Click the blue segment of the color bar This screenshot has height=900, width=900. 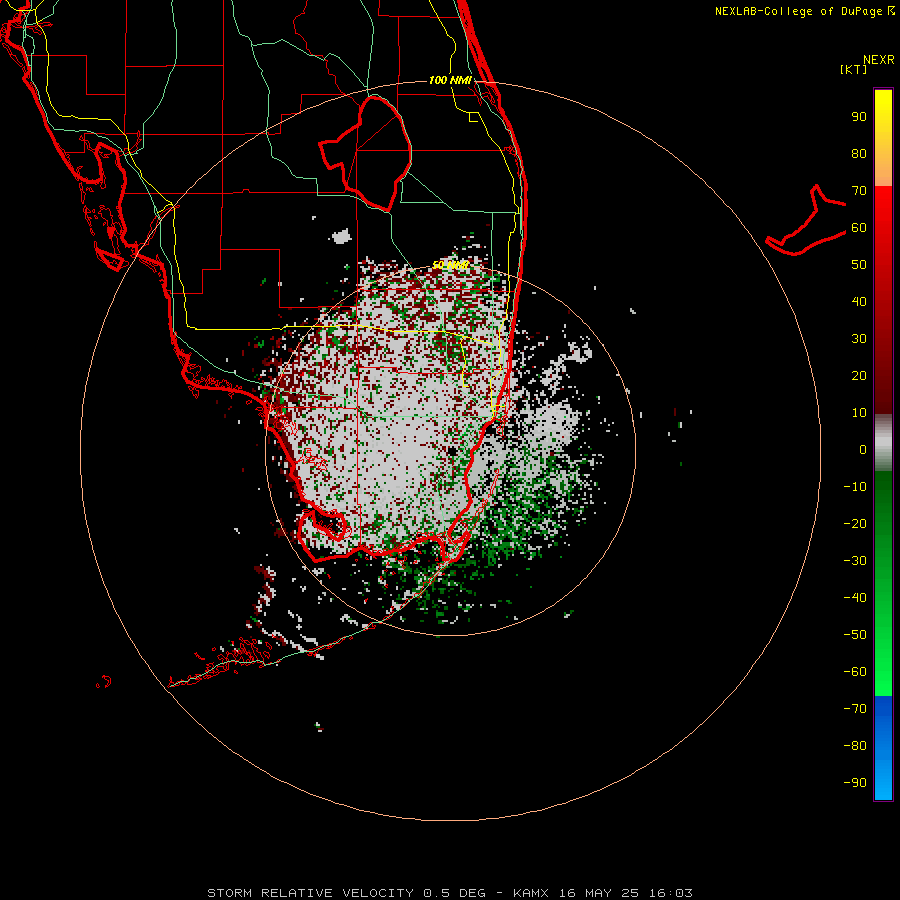(x=883, y=748)
